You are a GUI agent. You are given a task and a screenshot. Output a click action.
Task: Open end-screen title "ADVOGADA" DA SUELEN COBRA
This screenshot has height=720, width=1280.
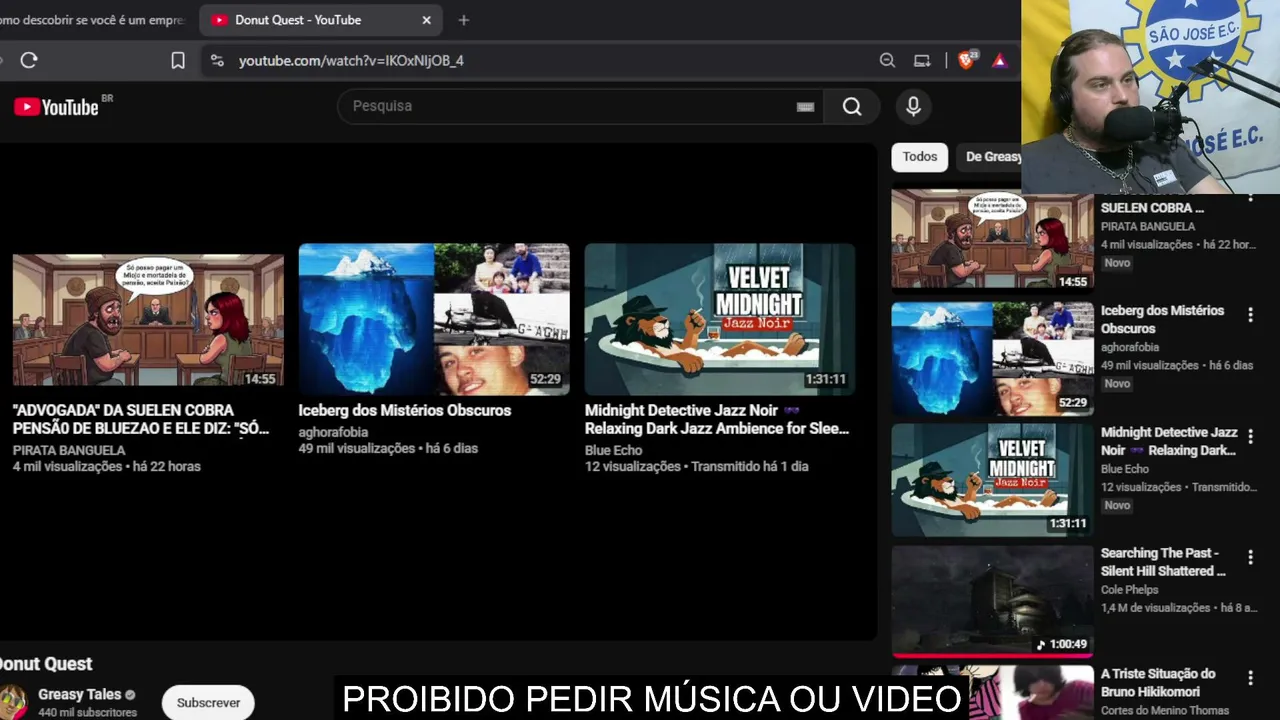click(x=141, y=419)
